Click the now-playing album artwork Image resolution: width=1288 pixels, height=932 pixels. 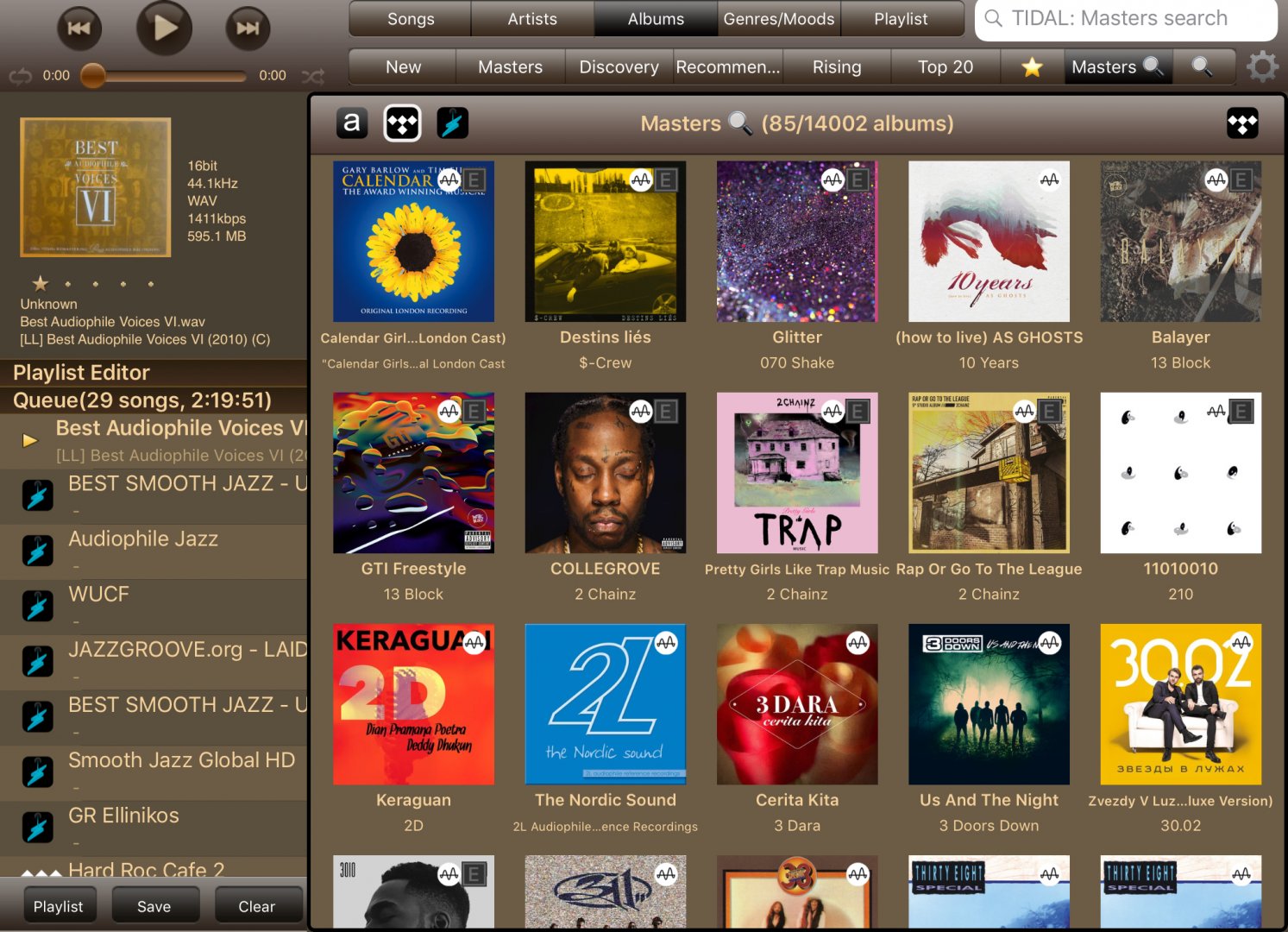[96, 187]
